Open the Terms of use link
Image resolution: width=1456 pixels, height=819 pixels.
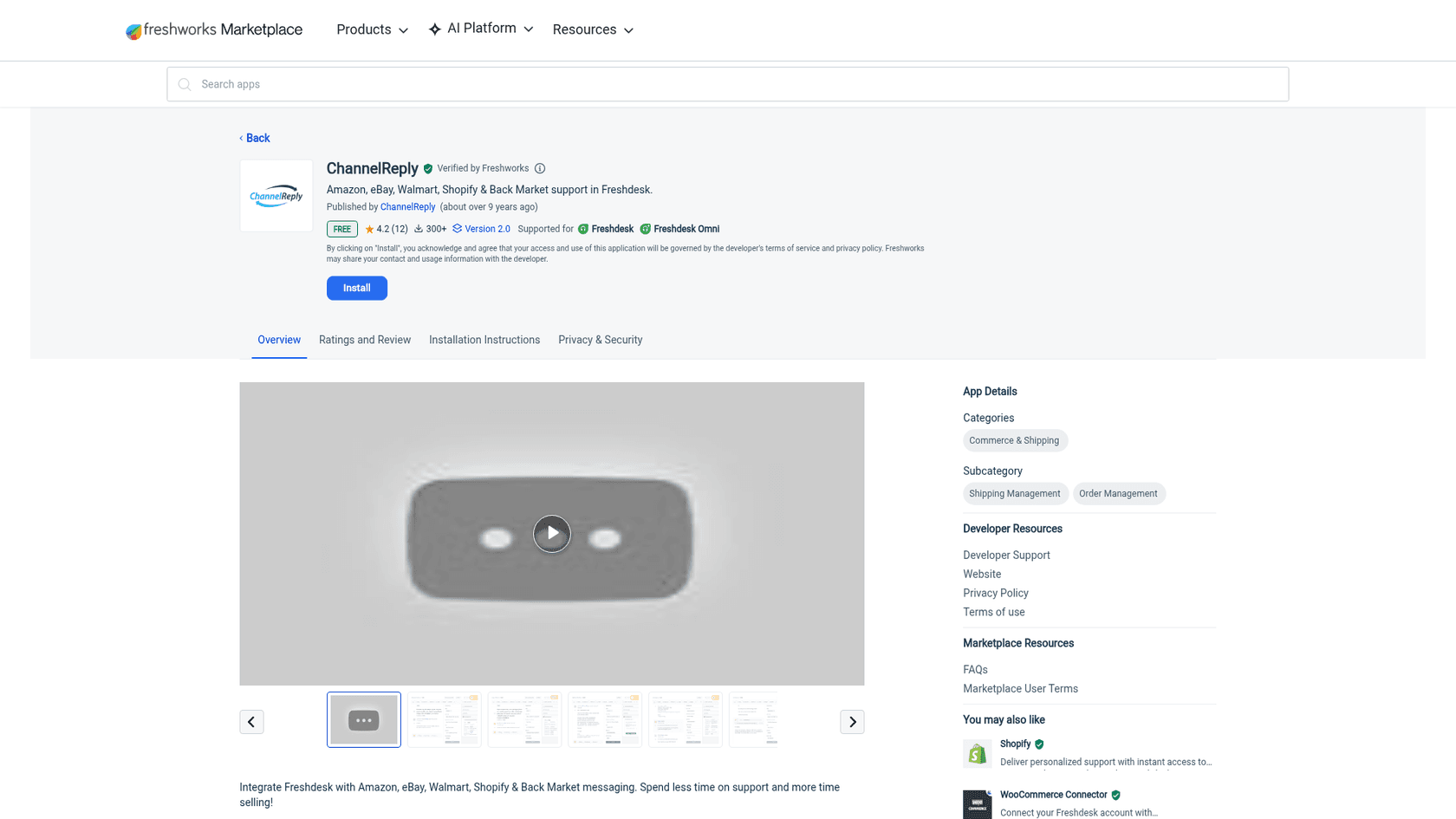click(x=994, y=613)
